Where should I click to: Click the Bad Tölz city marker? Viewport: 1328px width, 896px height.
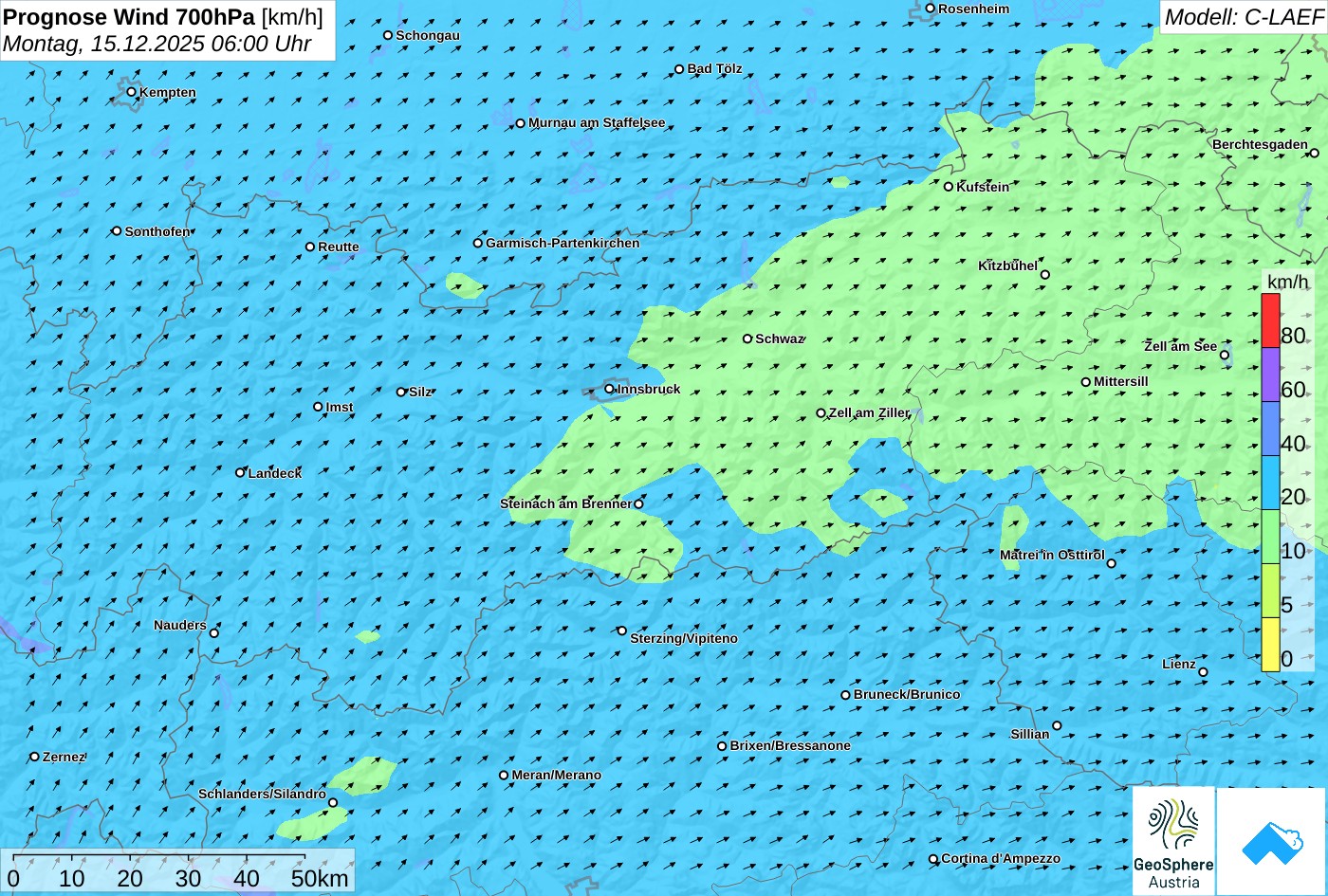679,68
